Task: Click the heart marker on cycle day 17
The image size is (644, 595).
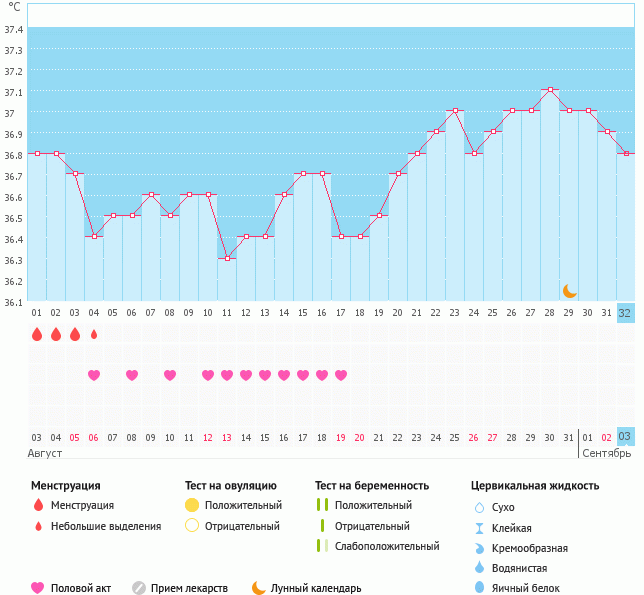Action: (x=341, y=375)
